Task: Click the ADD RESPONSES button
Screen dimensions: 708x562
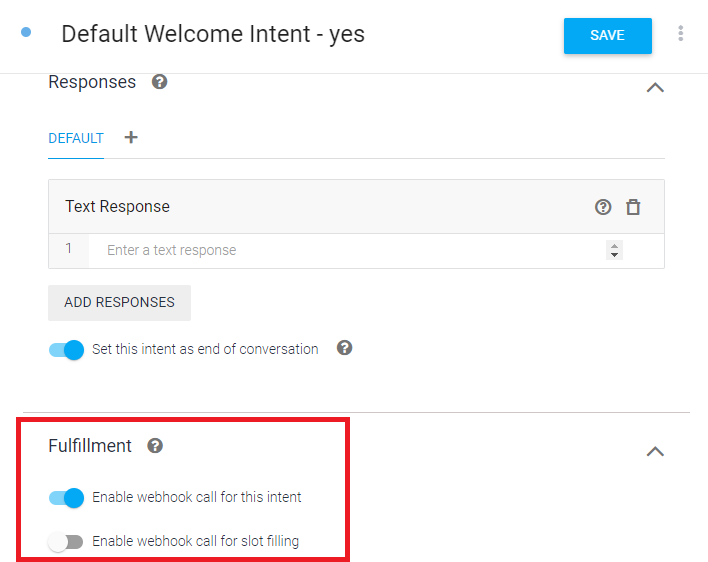Action: pos(119,302)
